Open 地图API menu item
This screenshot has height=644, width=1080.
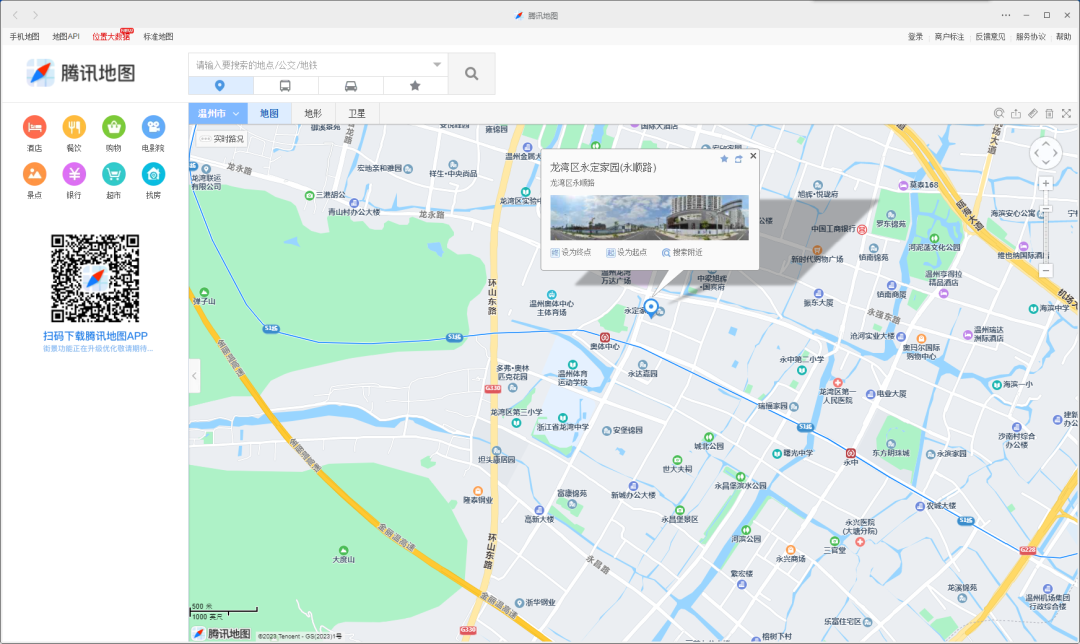(66, 37)
